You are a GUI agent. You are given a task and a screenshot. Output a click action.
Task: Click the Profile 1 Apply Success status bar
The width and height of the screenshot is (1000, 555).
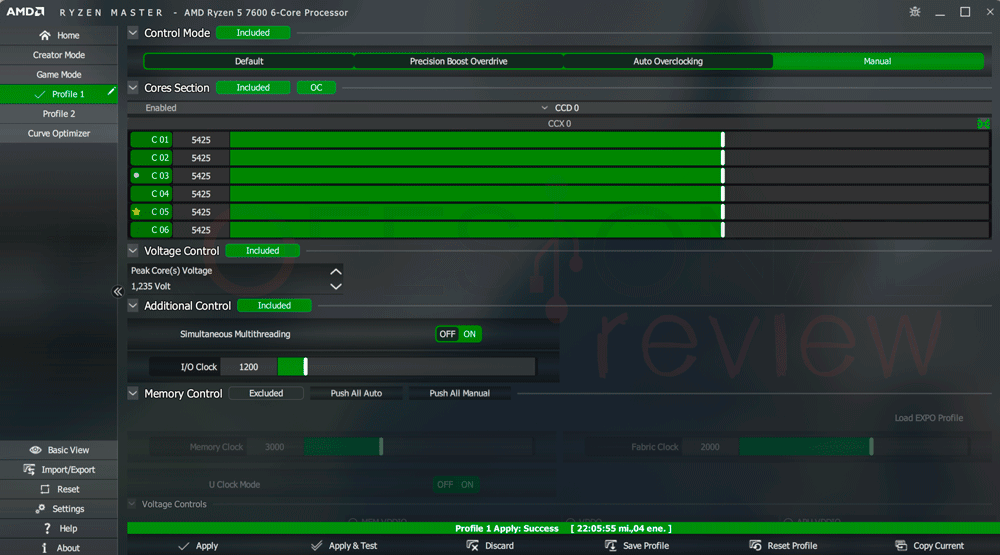click(x=563, y=528)
